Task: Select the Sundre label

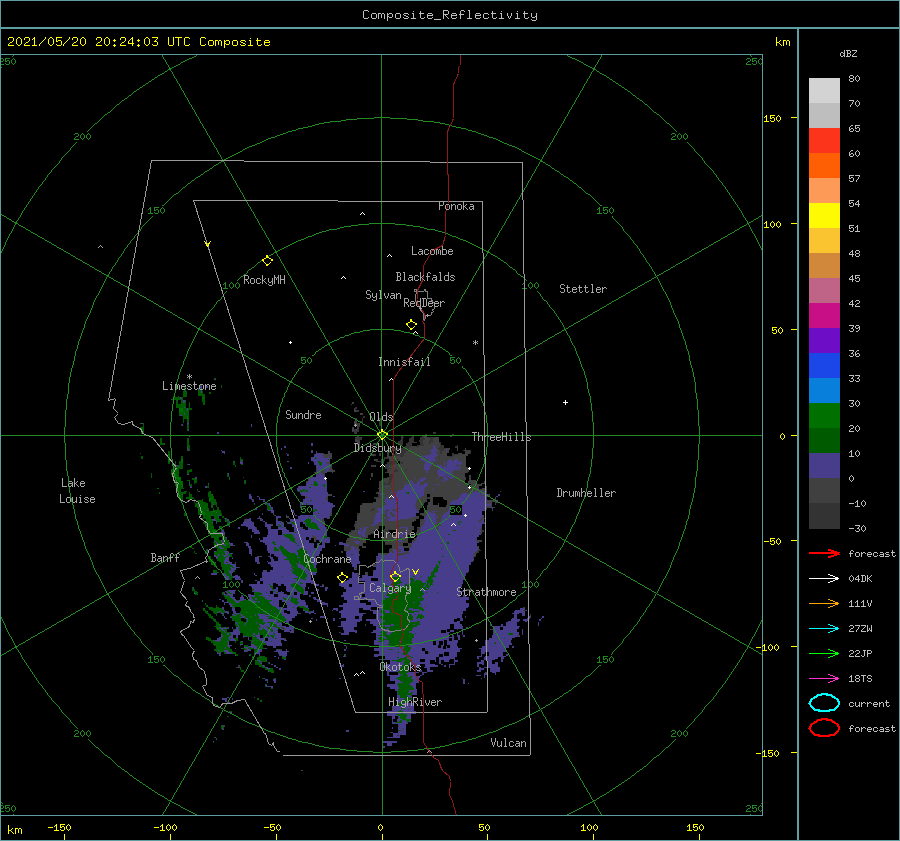Action: (304, 415)
